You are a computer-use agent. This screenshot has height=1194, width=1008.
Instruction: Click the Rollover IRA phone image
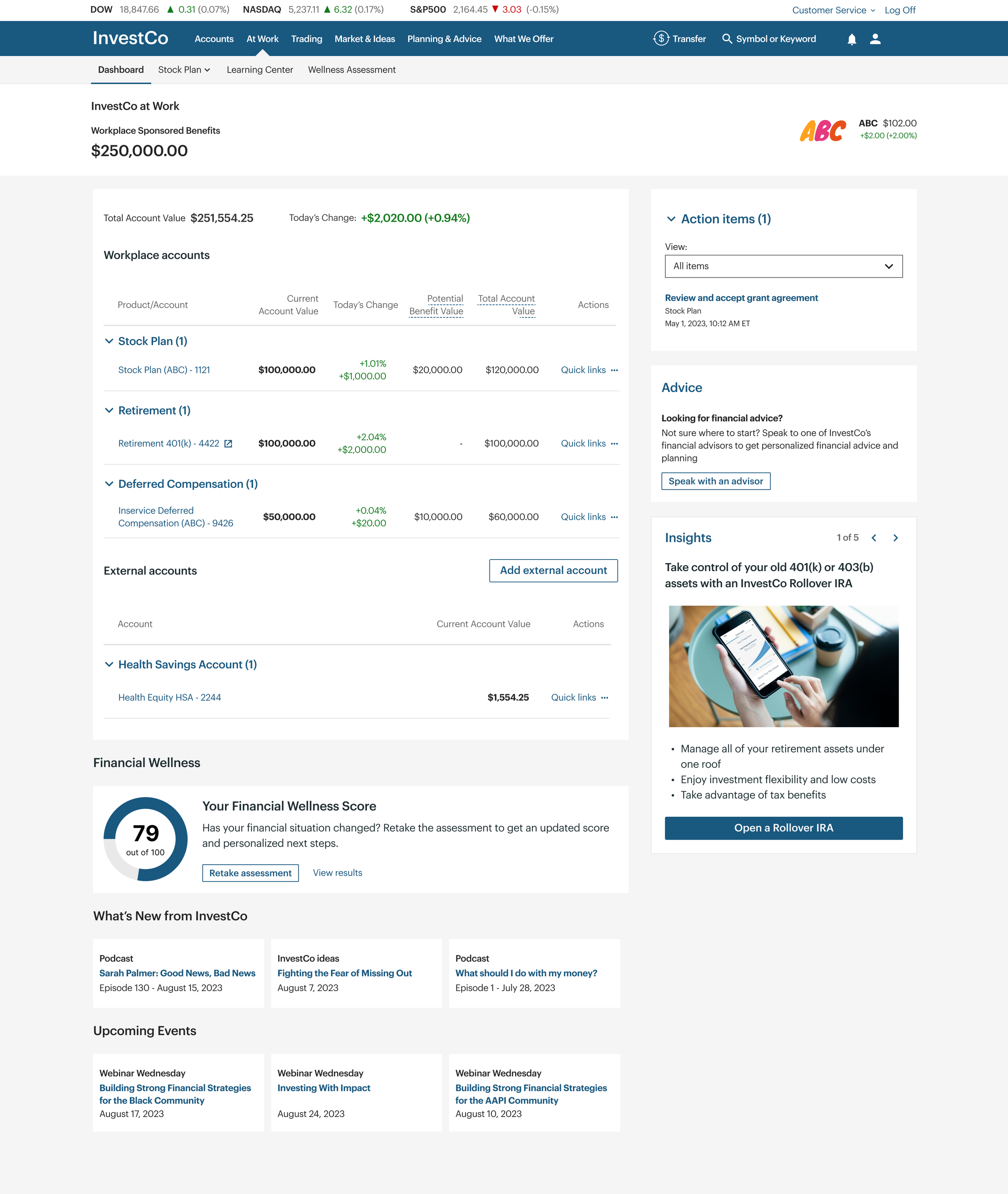(783, 666)
